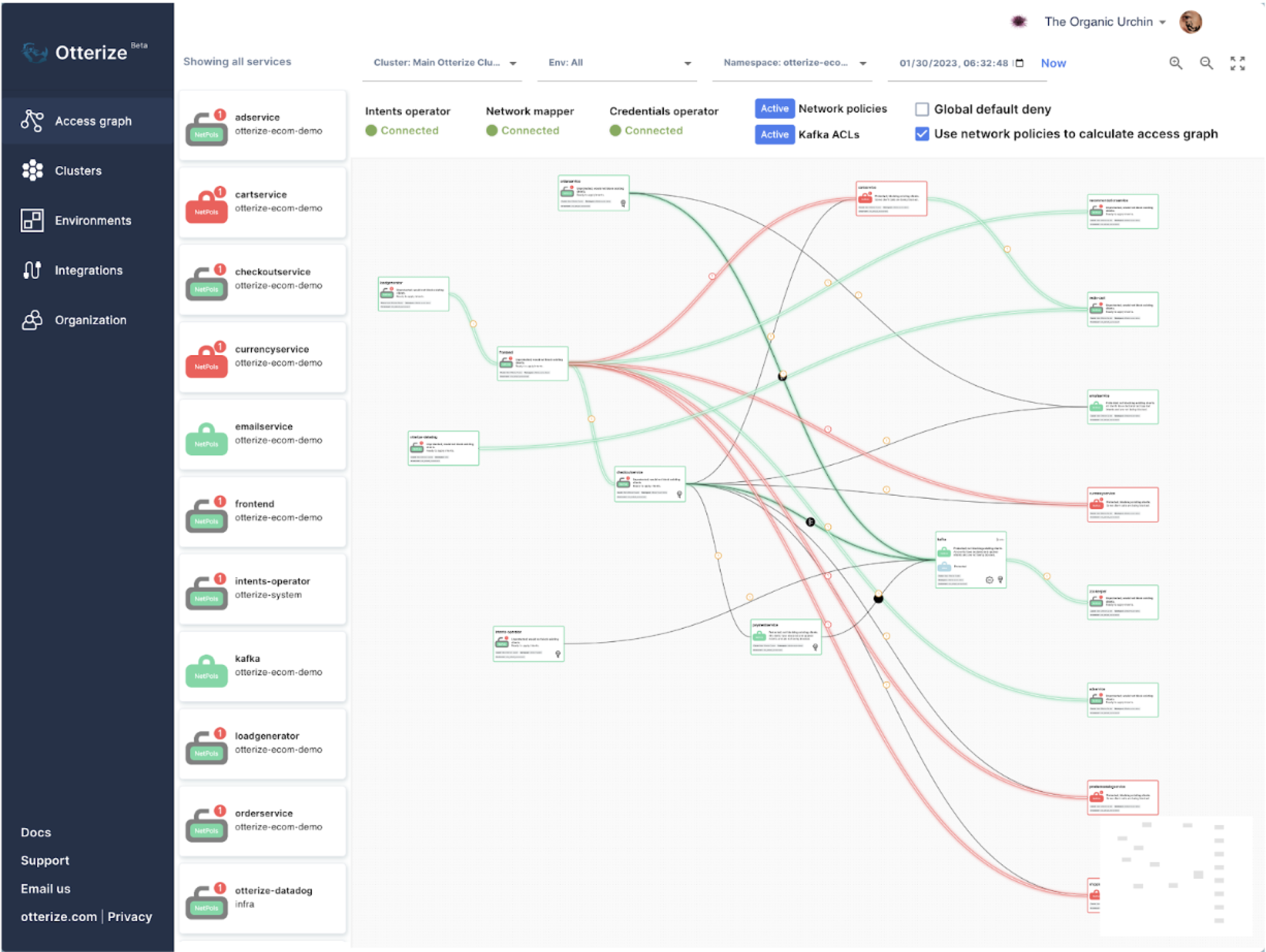Click the red currencyservice graph node
This screenshot has width=1266, height=952.
1123,504
